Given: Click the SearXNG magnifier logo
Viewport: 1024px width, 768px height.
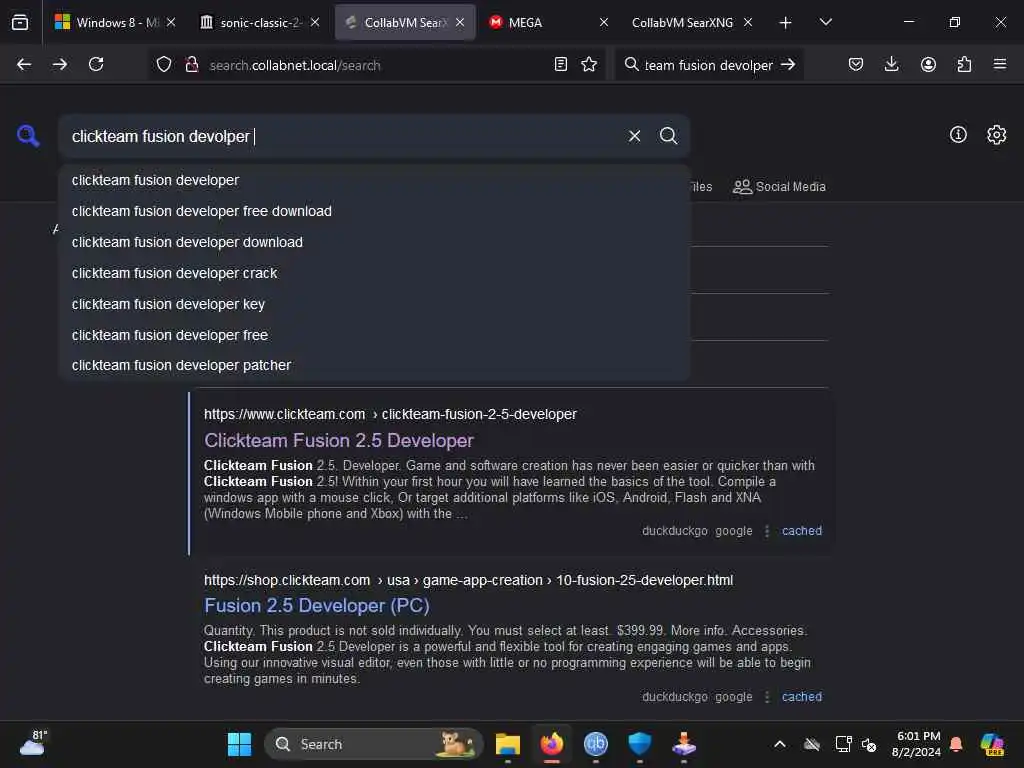Looking at the screenshot, I should click(x=28, y=136).
